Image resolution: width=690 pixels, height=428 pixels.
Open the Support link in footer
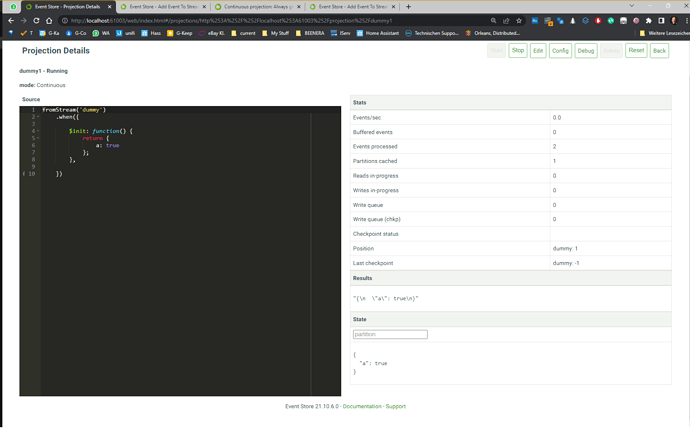396,406
